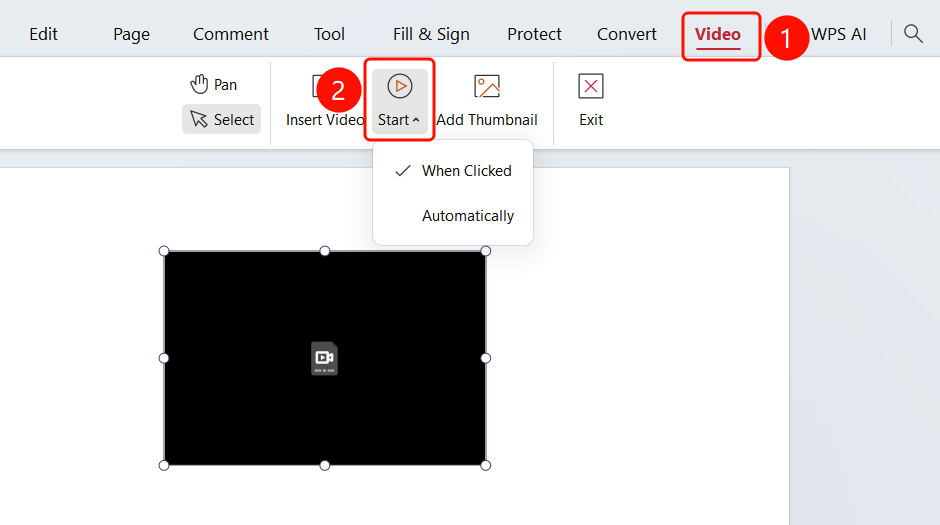The height and width of the screenshot is (525, 940).
Task: Click the bottom-right handle of video frame
Action: [x=486, y=465]
